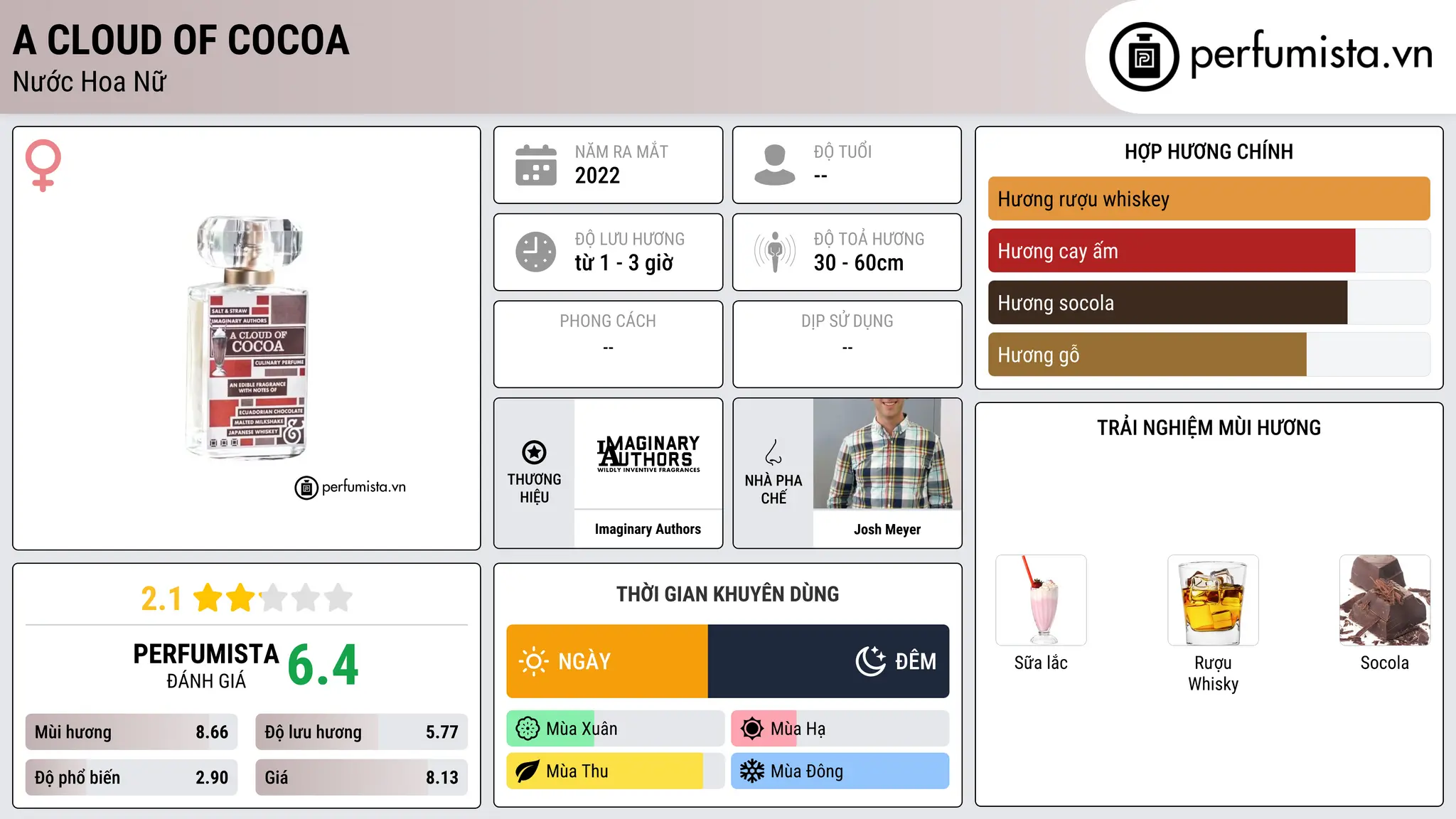
Task: Click the moon icon in the Đêm bar
Action: (x=871, y=661)
